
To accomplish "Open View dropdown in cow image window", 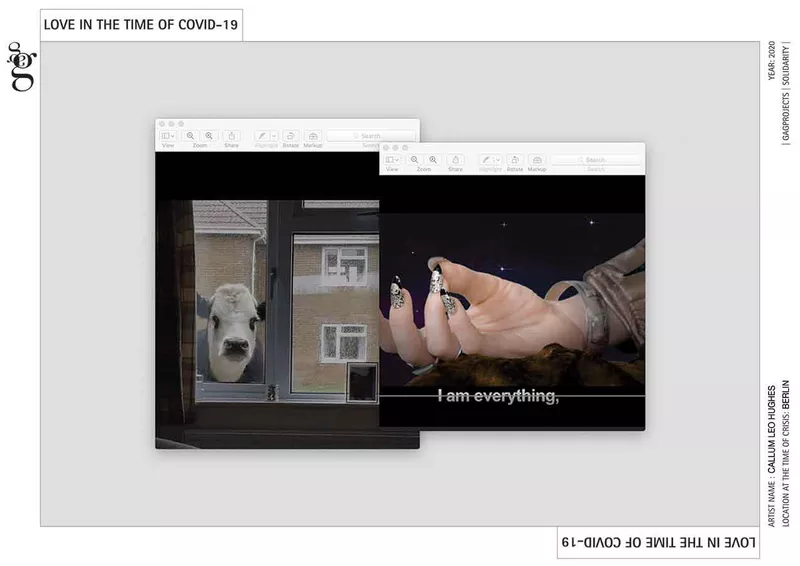I will 167,135.
